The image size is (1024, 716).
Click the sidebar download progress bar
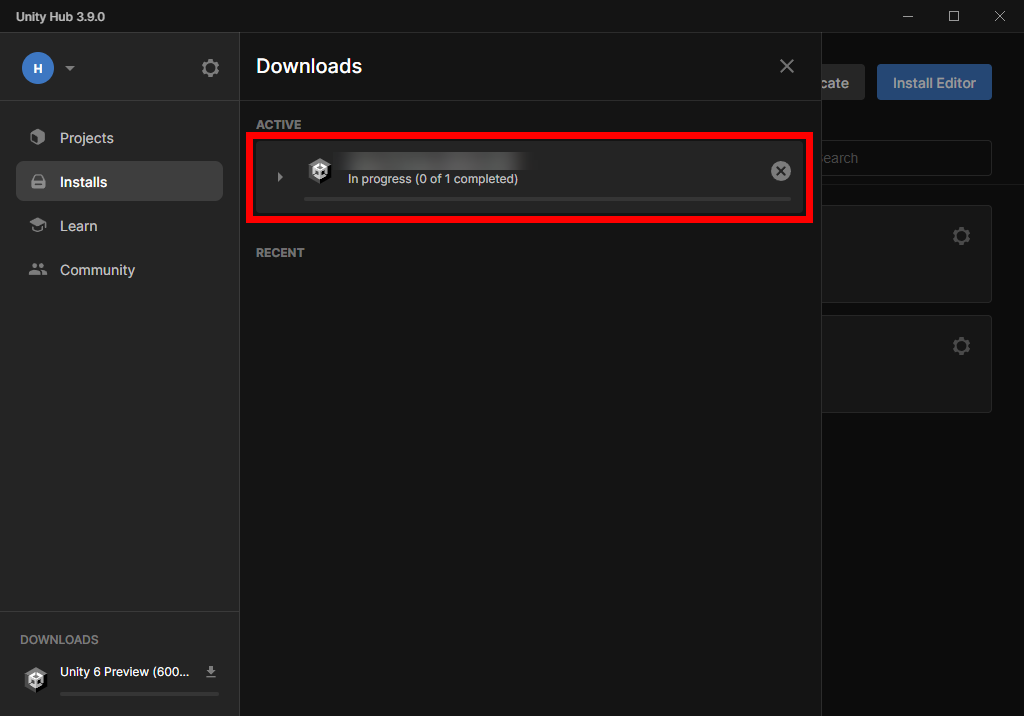pos(139,694)
